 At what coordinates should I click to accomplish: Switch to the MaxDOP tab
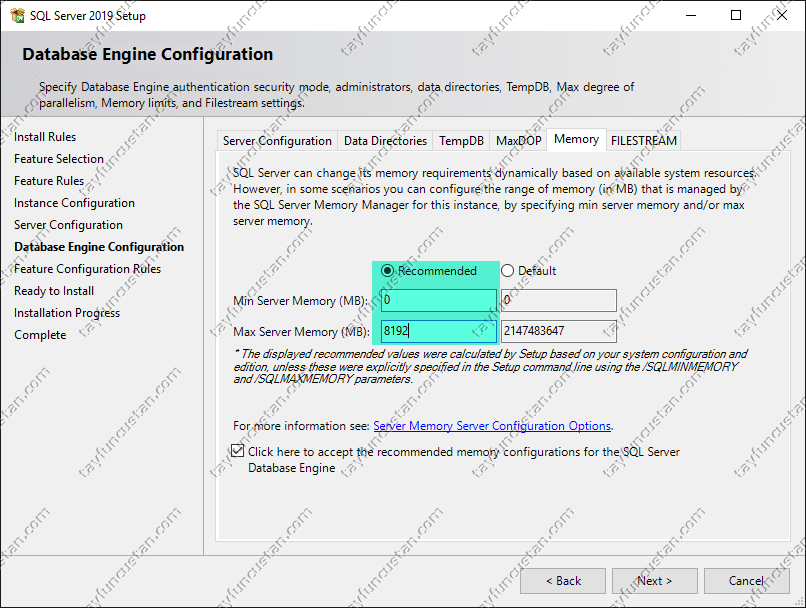518,141
